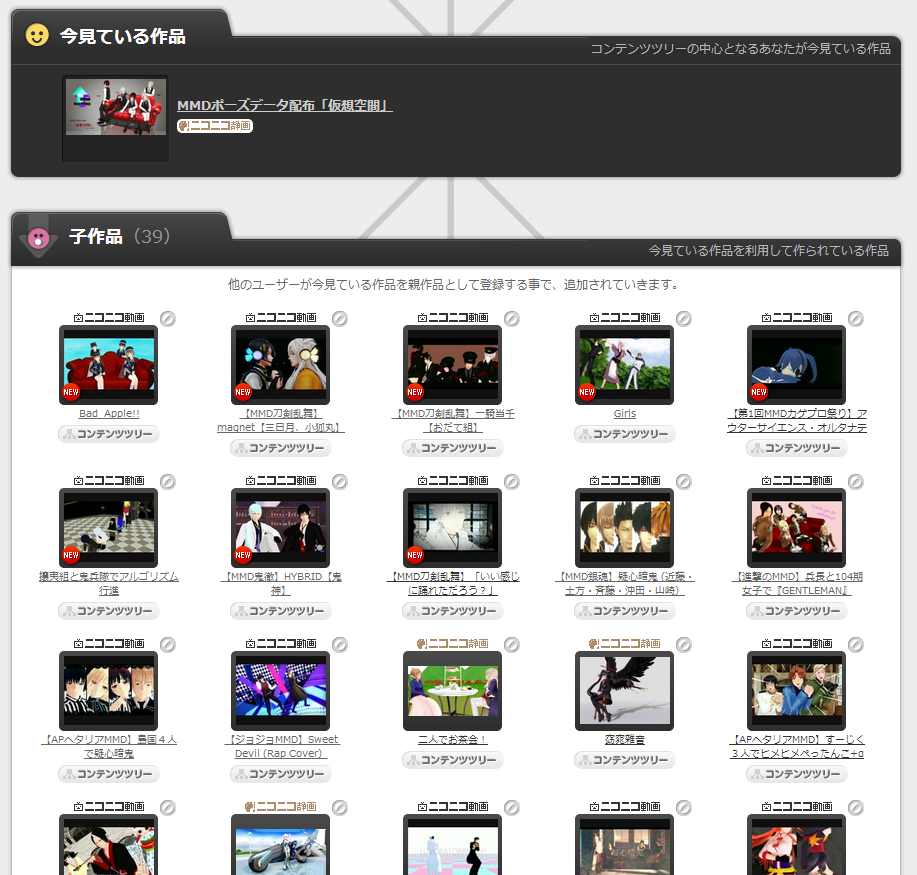Click the Girls video thumbnail
Image resolution: width=917 pixels, height=875 pixels.
625,364
